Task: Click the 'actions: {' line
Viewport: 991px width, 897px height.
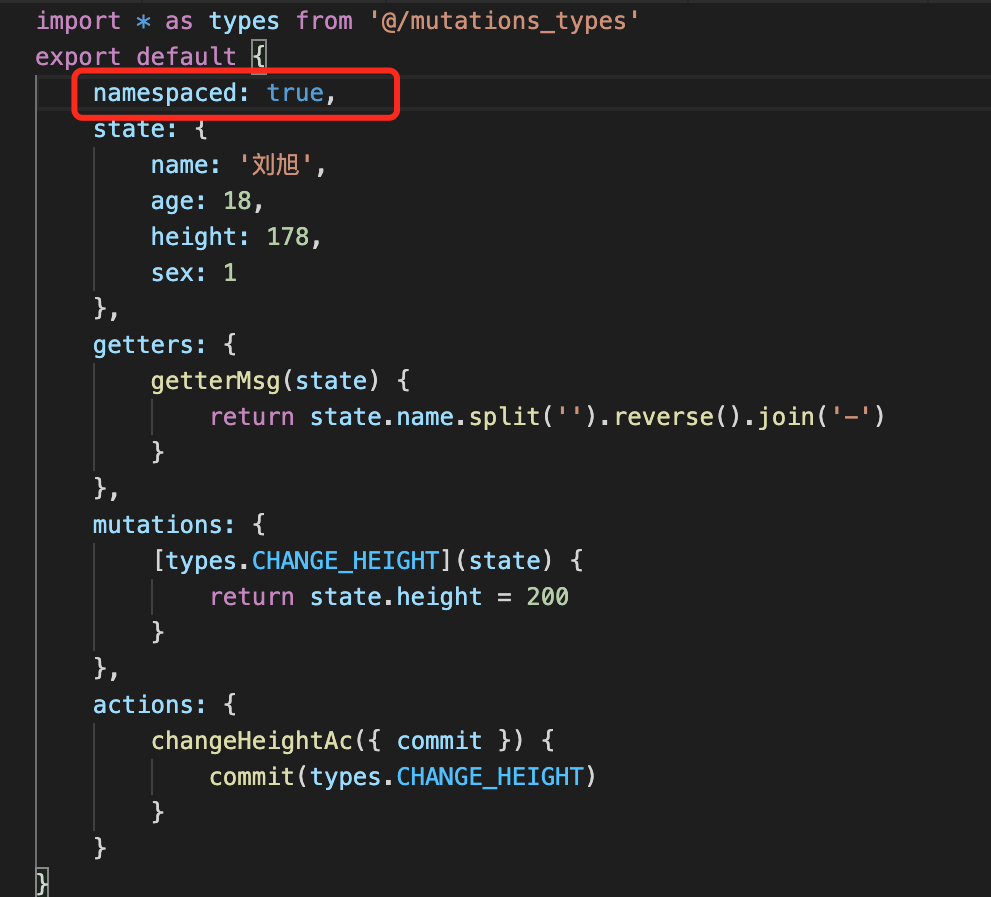Action: [x=165, y=705]
